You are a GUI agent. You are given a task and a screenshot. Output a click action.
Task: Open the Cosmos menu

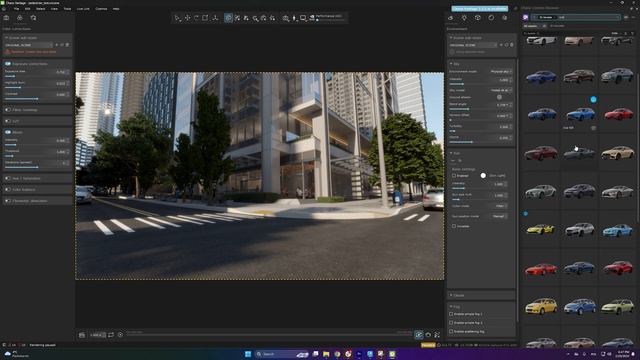(x=101, y=9)
